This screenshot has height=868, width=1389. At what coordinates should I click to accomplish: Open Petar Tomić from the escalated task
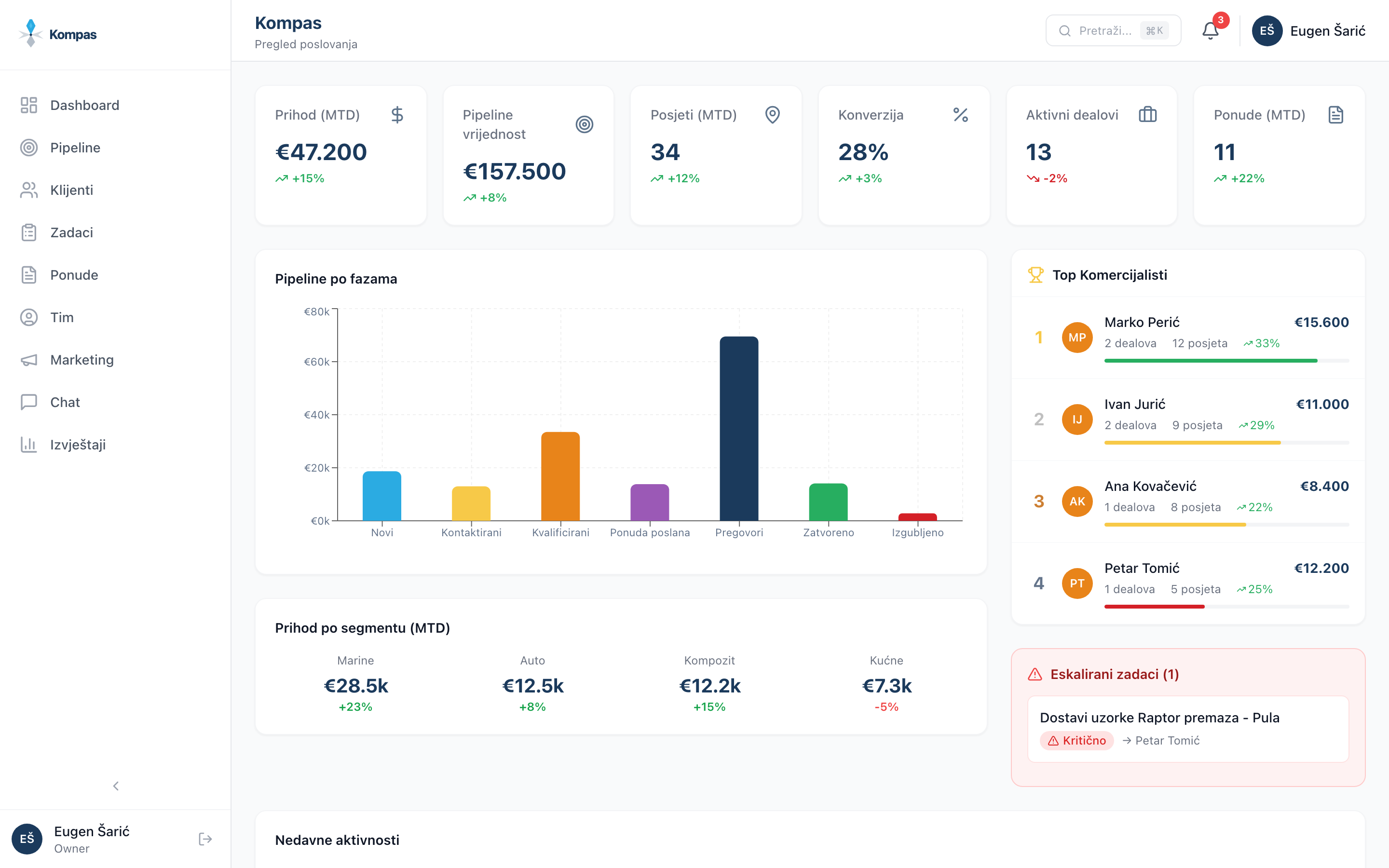coord(1167,741)
